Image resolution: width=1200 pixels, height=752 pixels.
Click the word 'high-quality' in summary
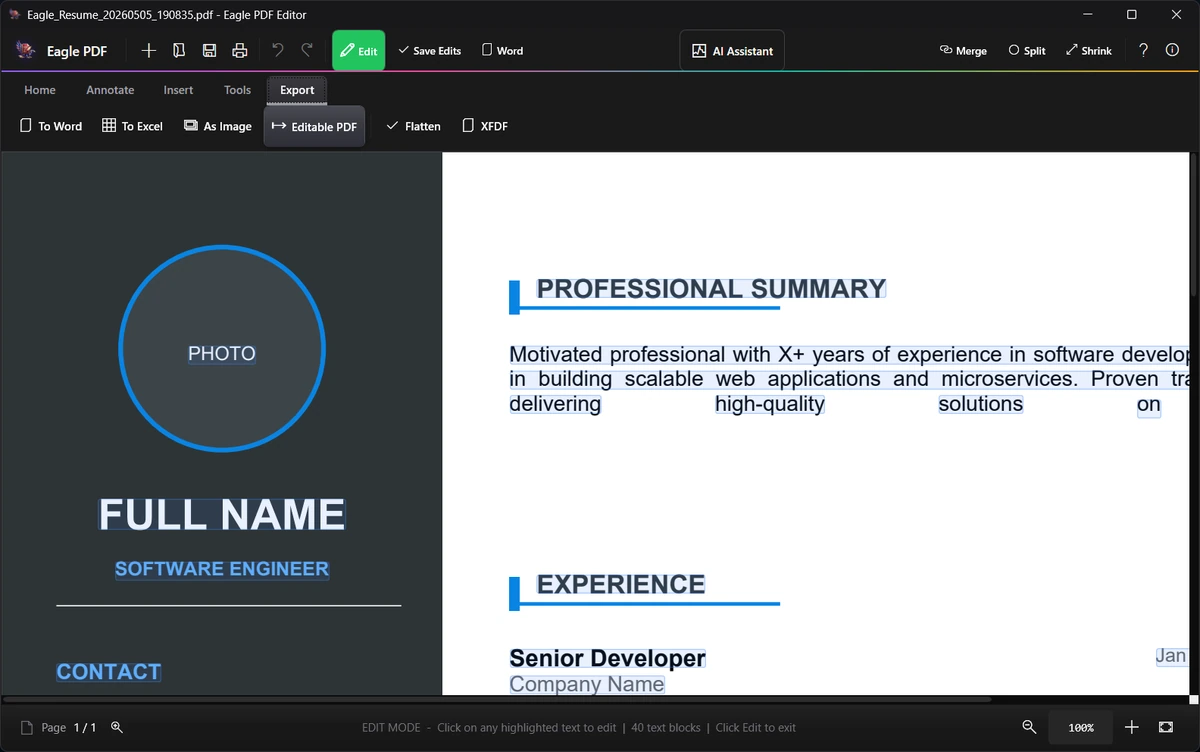coord(770,404)
